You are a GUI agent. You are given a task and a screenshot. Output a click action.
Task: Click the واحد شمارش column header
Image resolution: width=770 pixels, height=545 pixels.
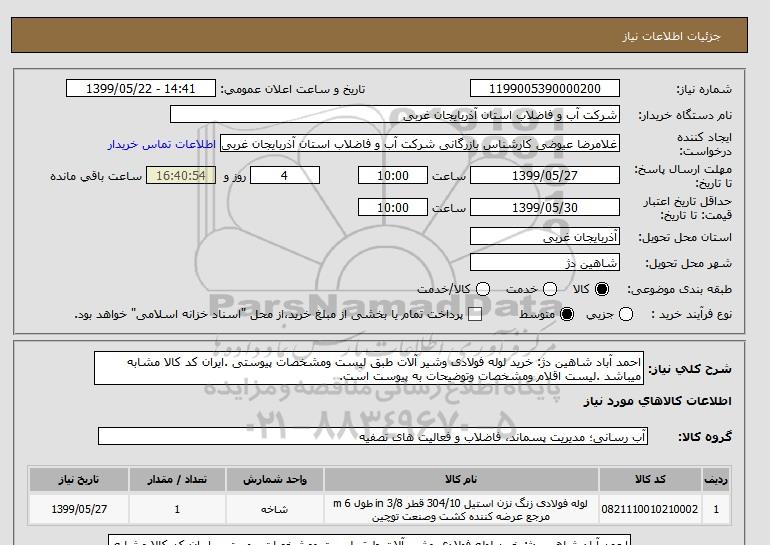[x=275, y=480]
